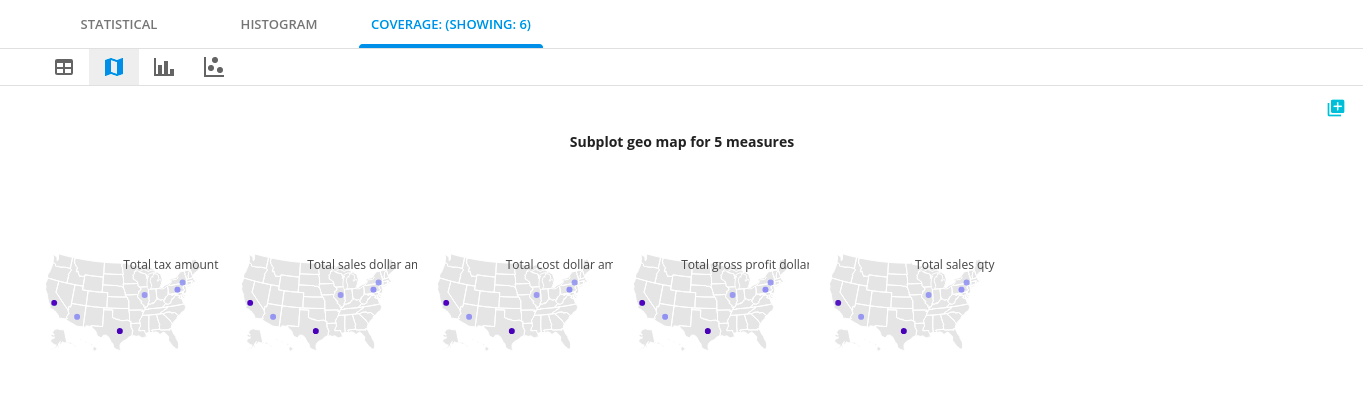1363x412 pixels.
Task: Click the Total gross profit dollar map
Action: pos(707,301)
